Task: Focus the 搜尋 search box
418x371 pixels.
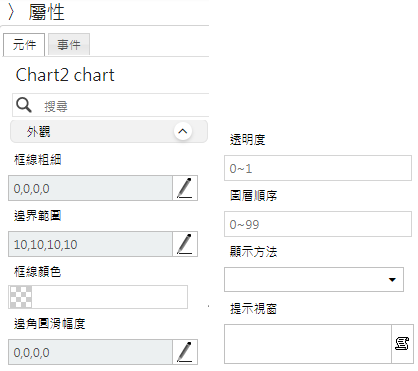Action: [123, 106]
